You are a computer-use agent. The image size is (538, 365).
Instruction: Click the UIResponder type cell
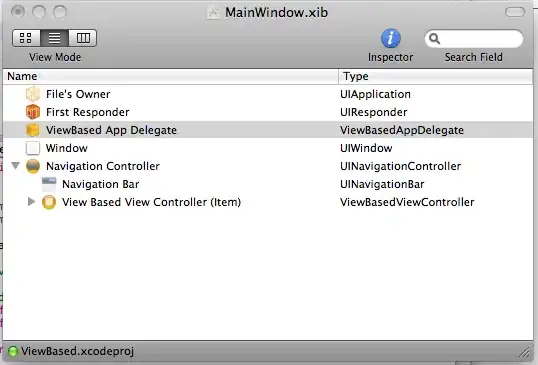coord(374,112)
